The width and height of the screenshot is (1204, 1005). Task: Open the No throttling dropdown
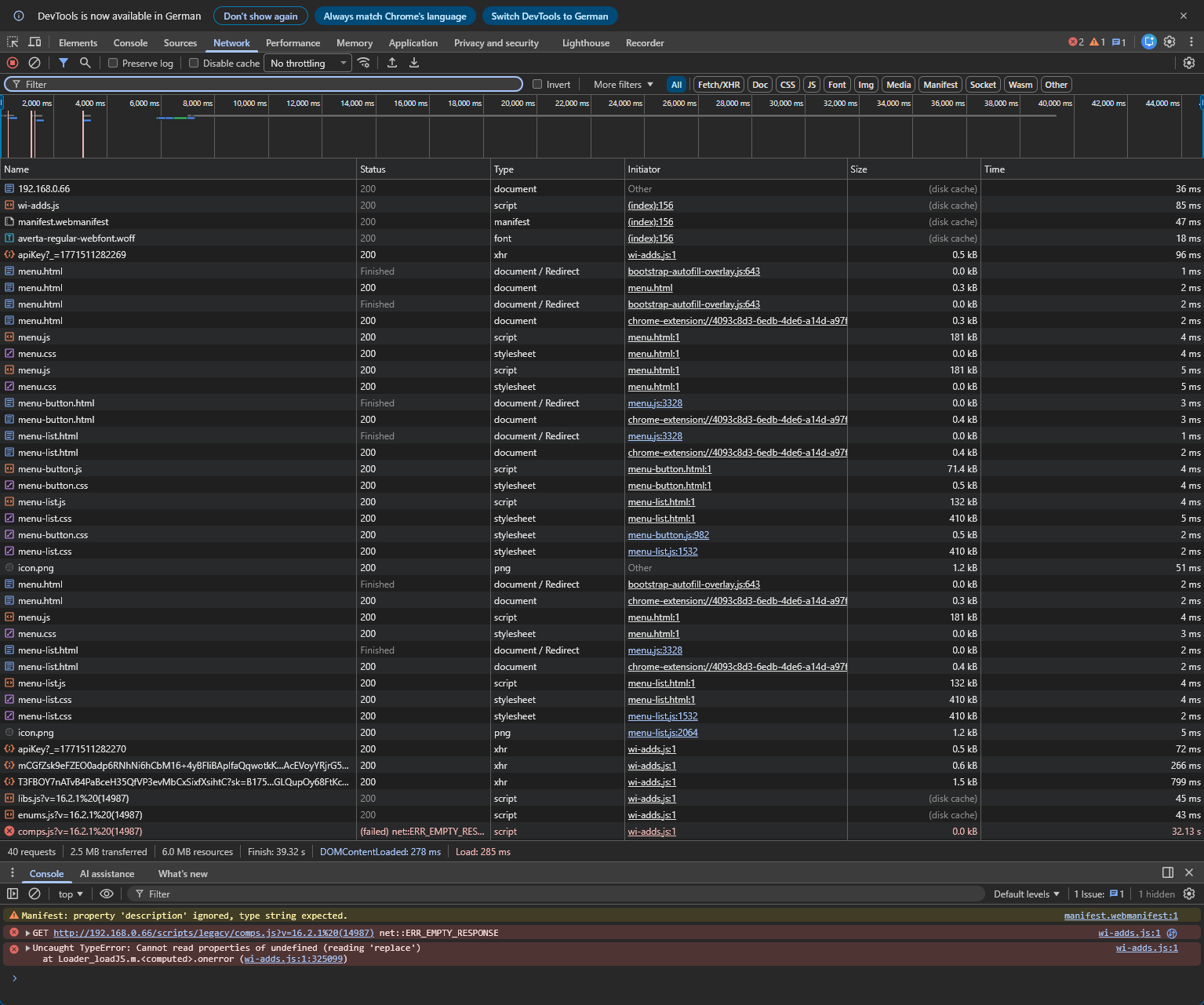point(308,64)
